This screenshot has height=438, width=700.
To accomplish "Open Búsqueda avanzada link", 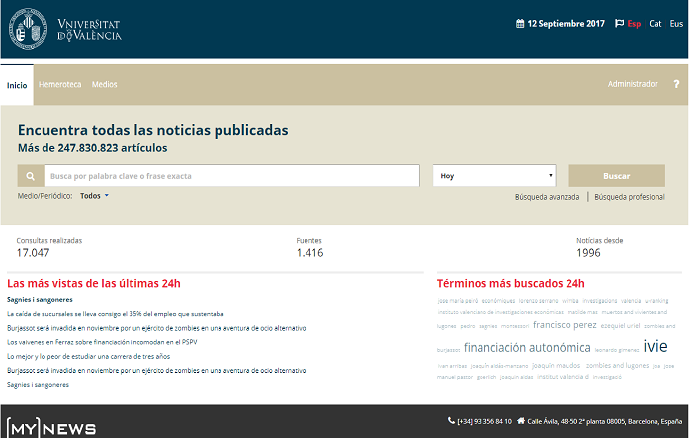I will click(547, 197).
